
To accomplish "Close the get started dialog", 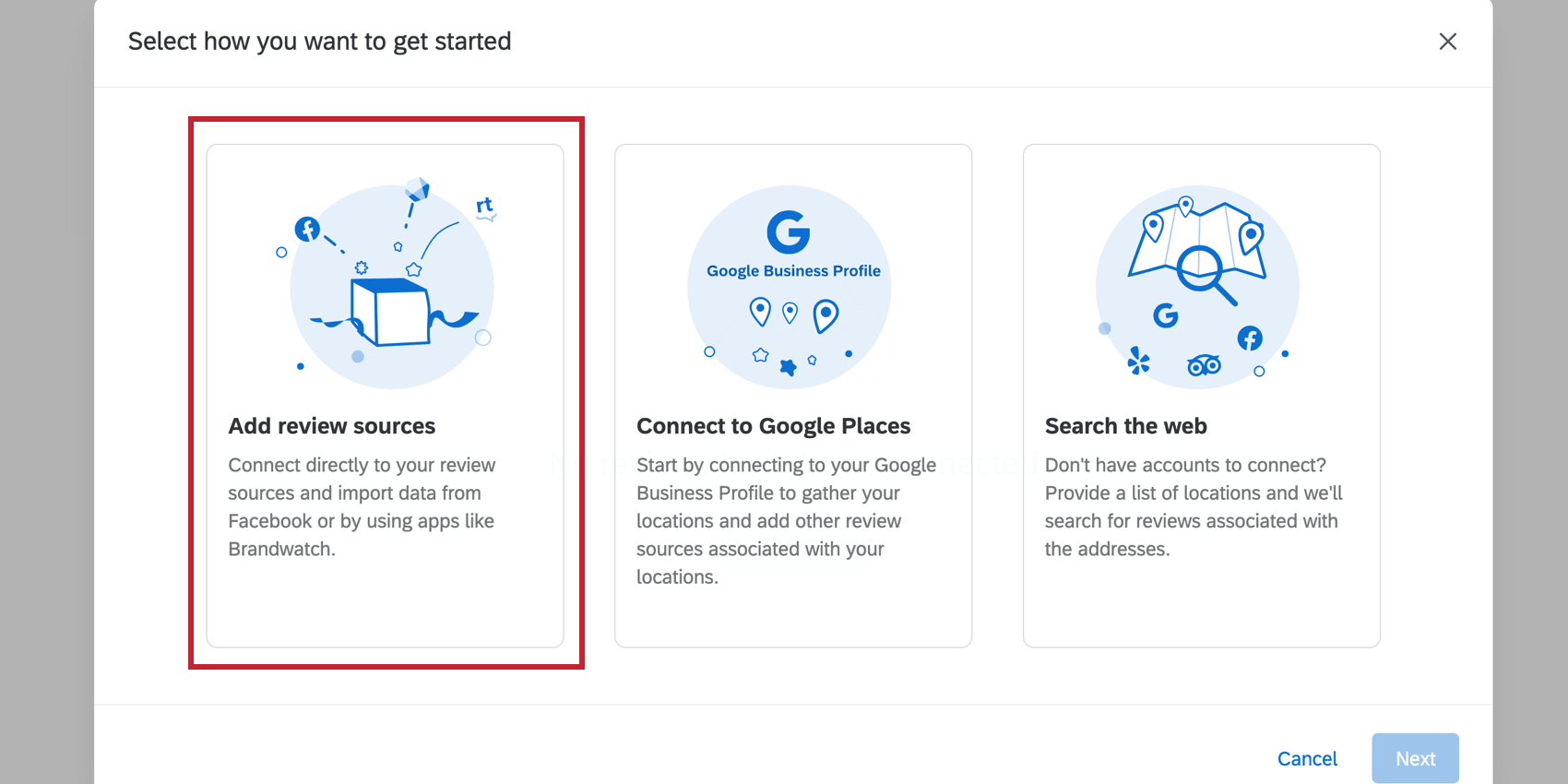I will click(x=1448, y=42).
